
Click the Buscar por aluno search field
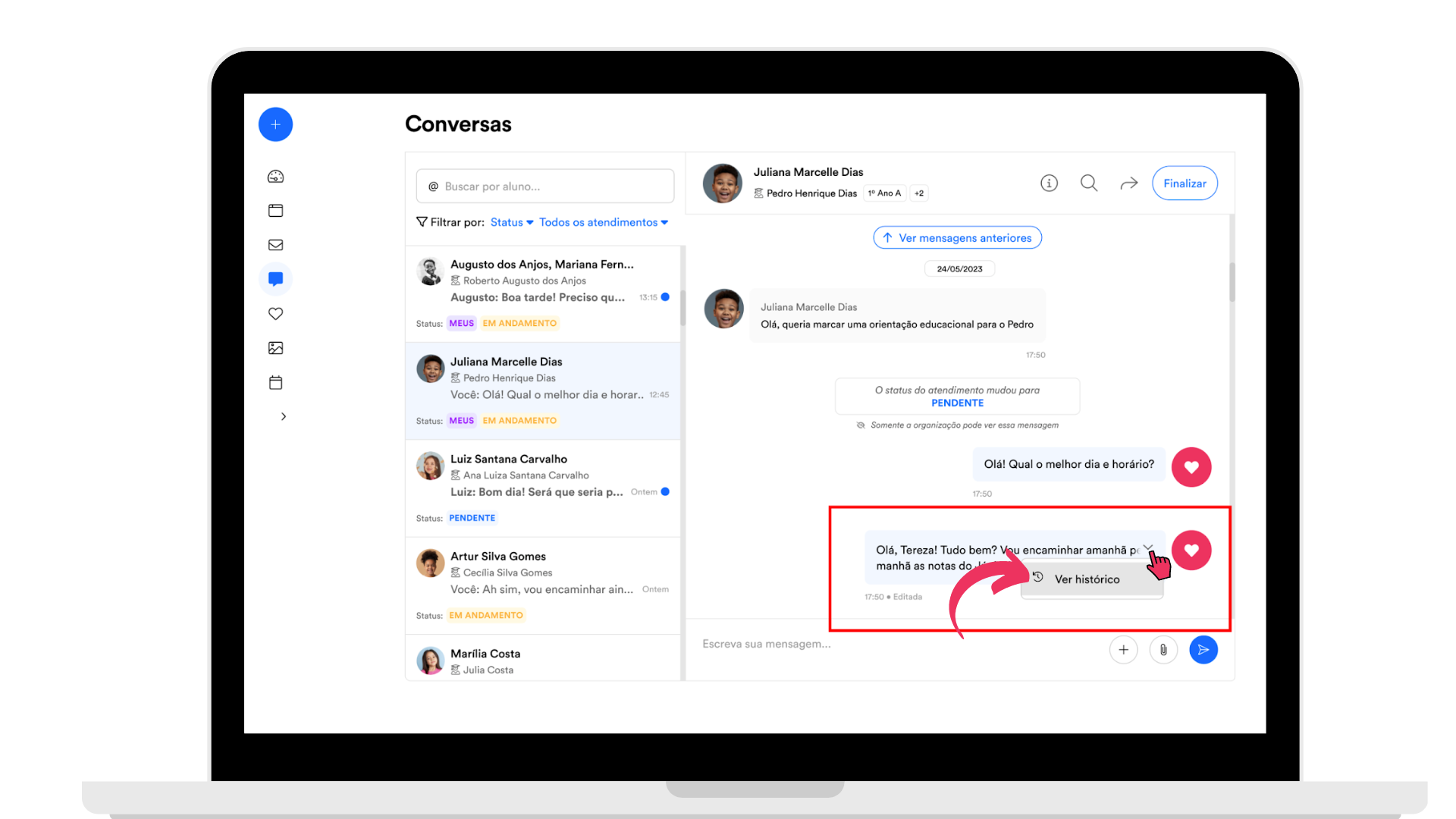[544, 187]
